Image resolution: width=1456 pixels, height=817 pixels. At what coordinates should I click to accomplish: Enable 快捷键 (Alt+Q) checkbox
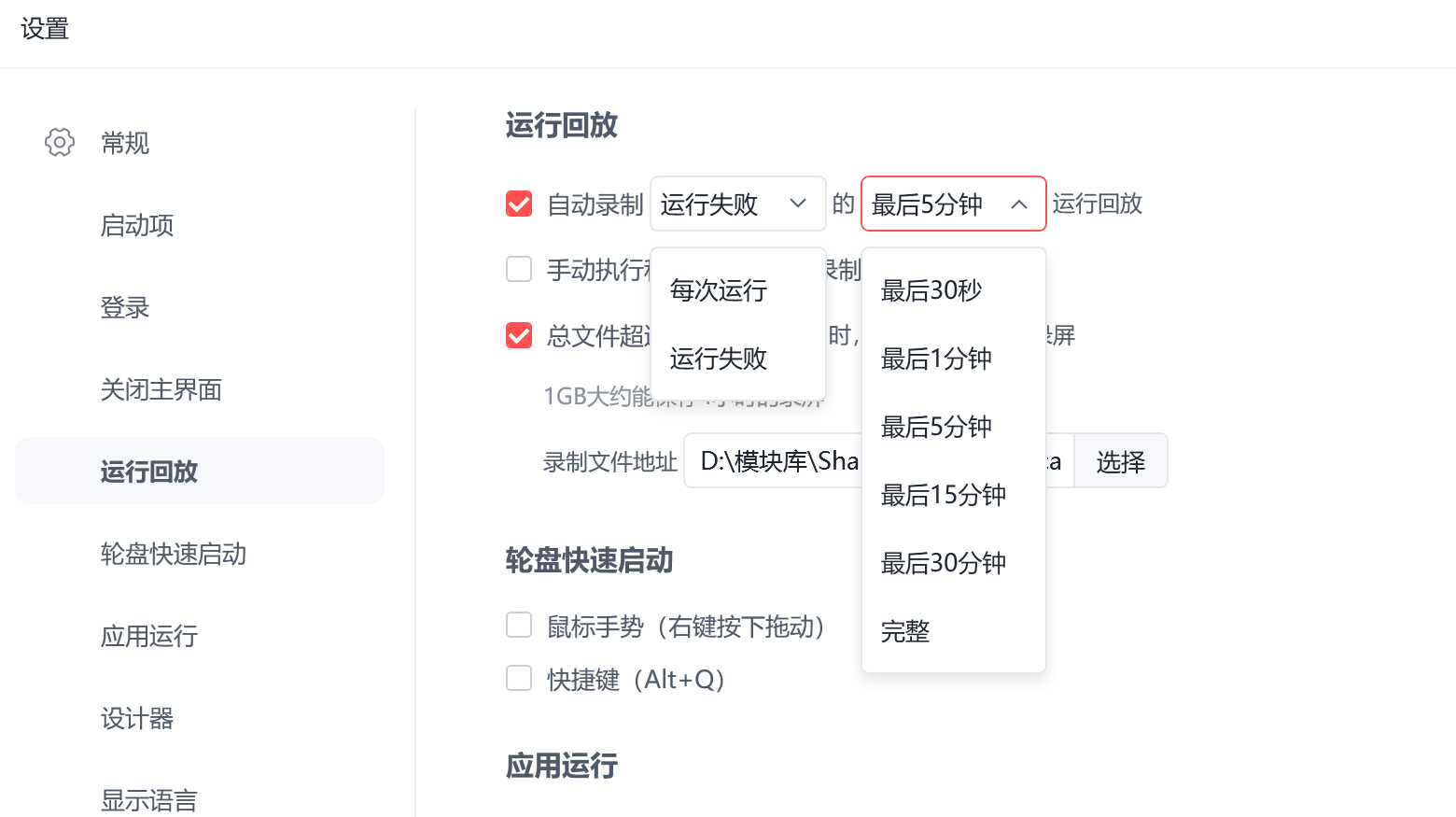(519, 679)
